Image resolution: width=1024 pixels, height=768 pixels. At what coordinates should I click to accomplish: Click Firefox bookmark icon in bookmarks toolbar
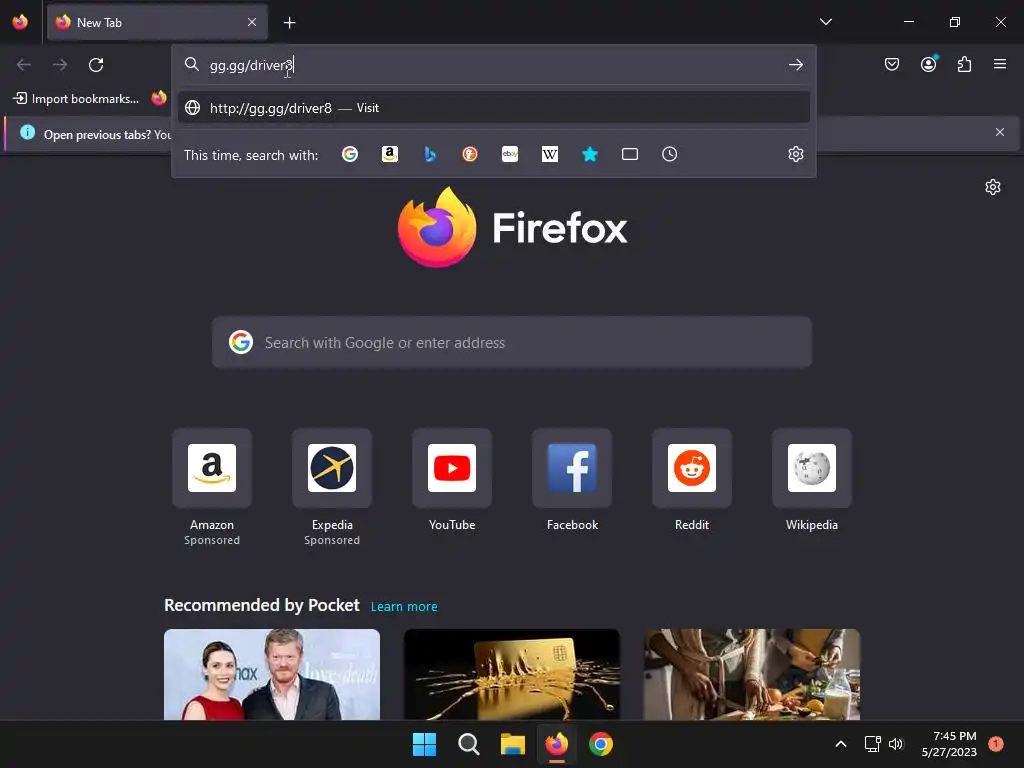[159, 99]
